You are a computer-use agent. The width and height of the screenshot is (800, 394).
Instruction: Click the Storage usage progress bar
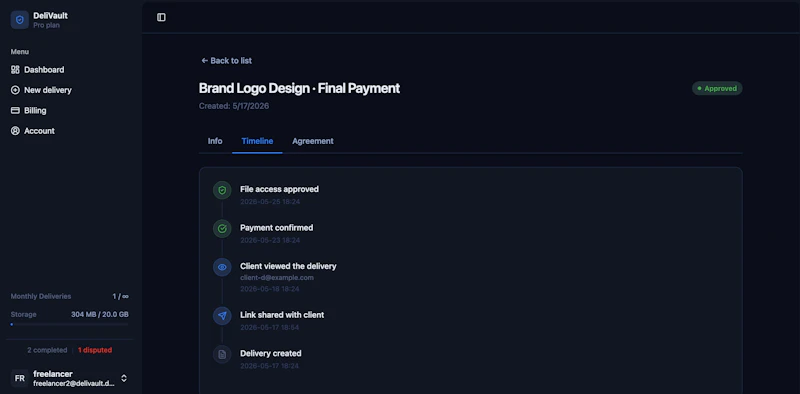tap(69, 324)
